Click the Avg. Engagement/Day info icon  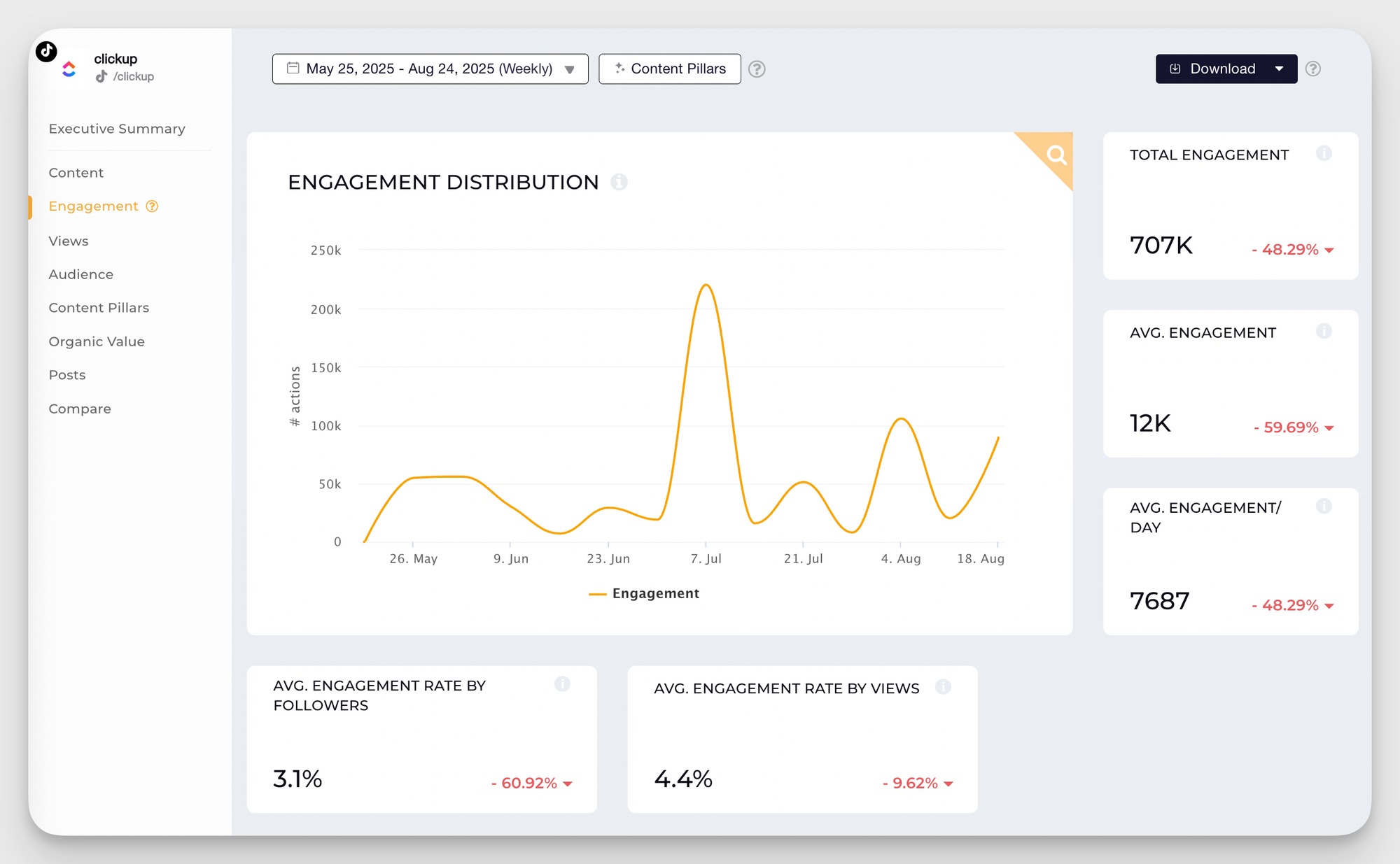pos(1323,506)
